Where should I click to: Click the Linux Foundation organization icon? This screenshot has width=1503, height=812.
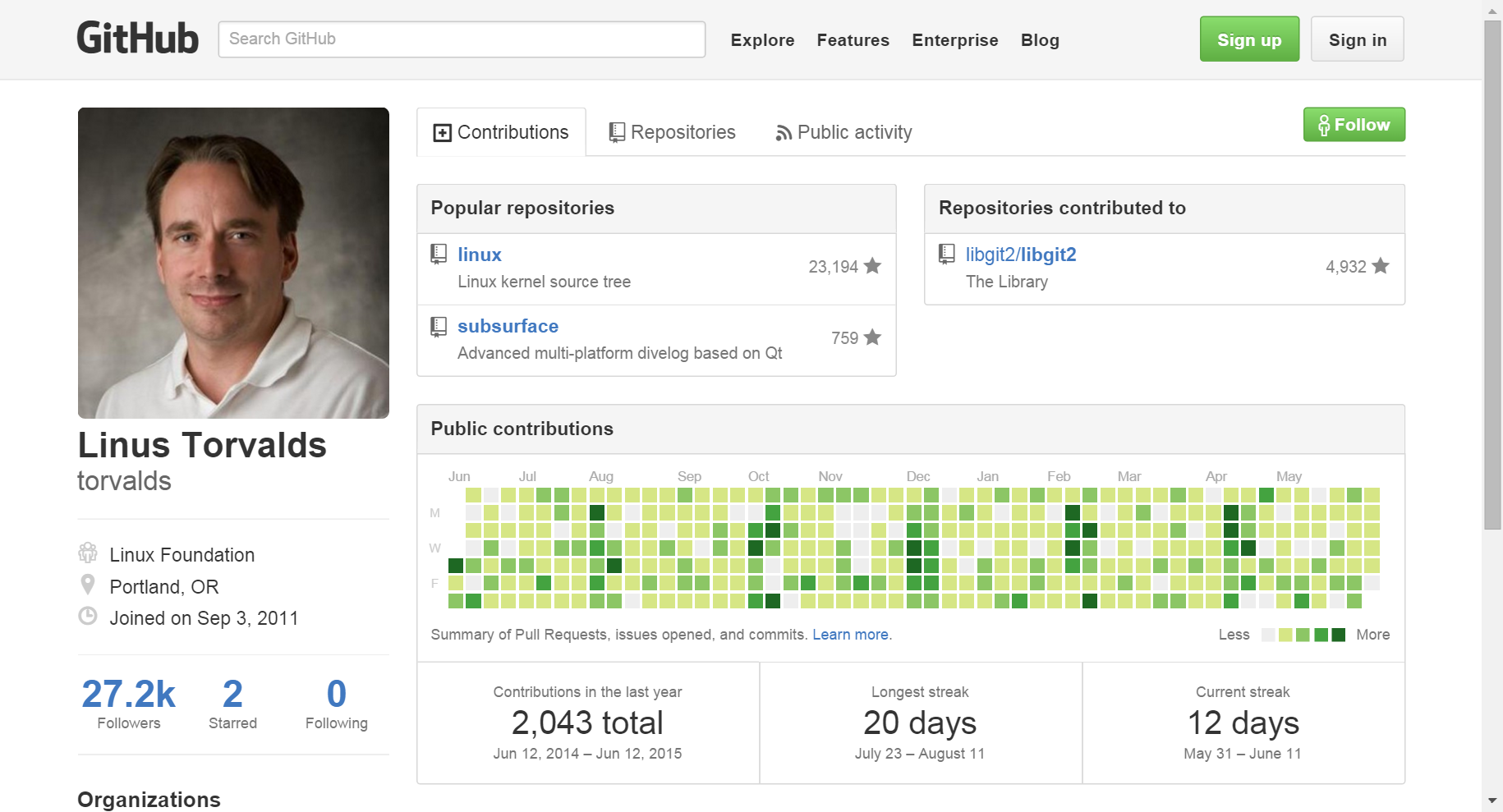[x=87, y=553]
